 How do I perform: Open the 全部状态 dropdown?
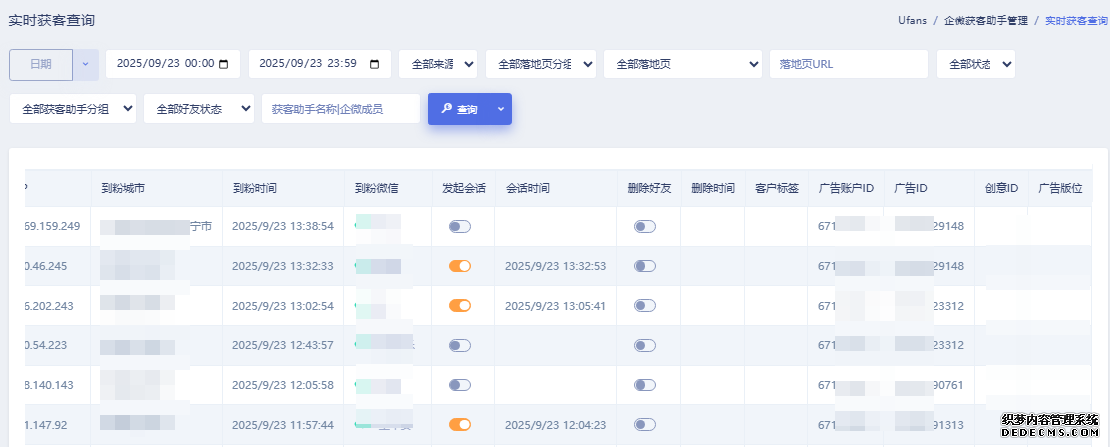tap(975, 64)
